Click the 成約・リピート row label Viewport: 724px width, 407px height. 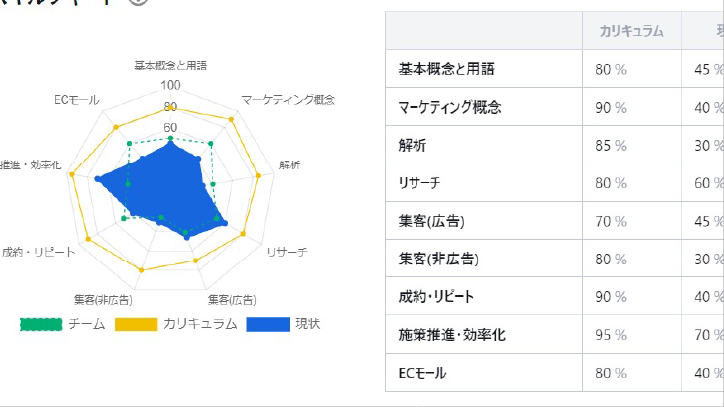(436, 297)
